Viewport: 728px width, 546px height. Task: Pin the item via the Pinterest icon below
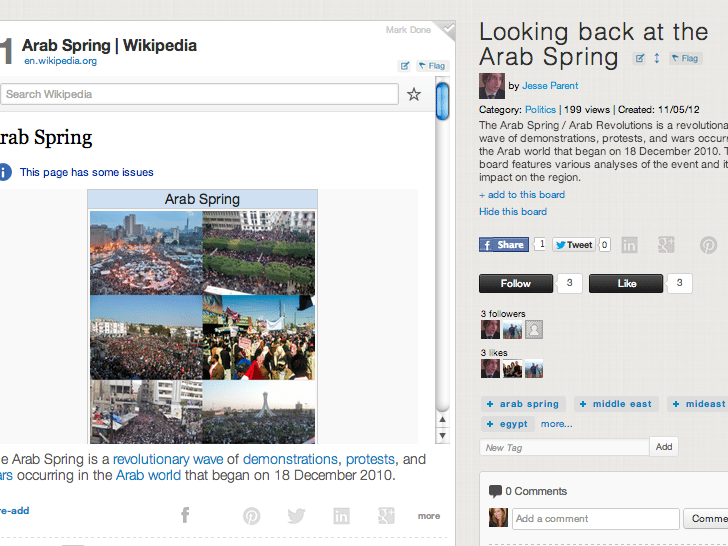coord(252,516)
